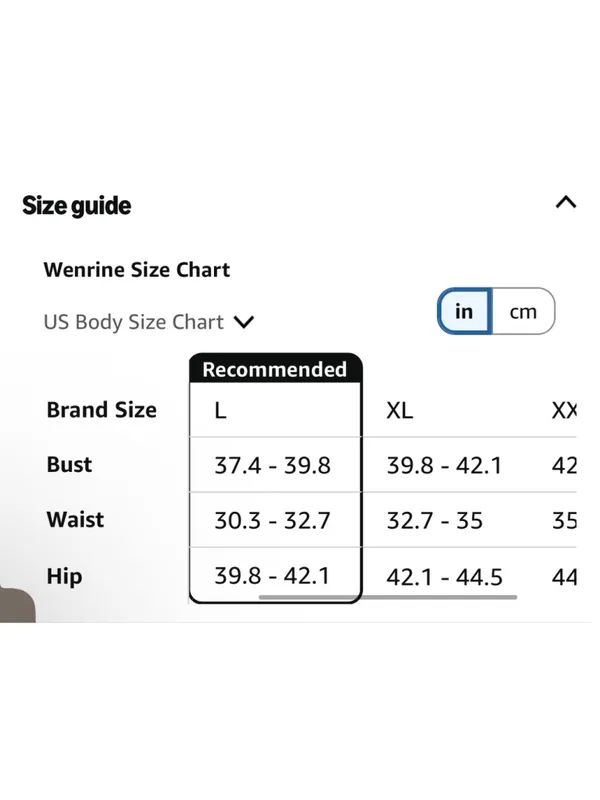This screenshot has width=600, height=800.
Task: Click the Size guide heading
Action: click(x=77, y=205)
